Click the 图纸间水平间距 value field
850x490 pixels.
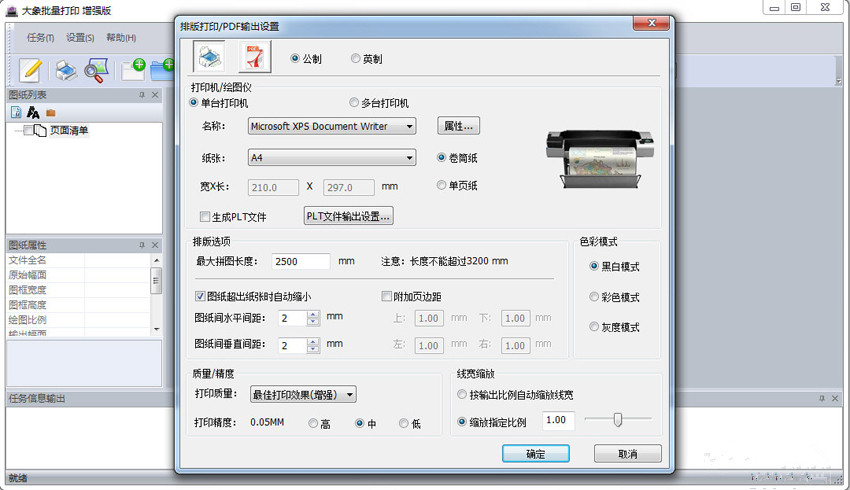pyautogui.click(x=293, y=318)
